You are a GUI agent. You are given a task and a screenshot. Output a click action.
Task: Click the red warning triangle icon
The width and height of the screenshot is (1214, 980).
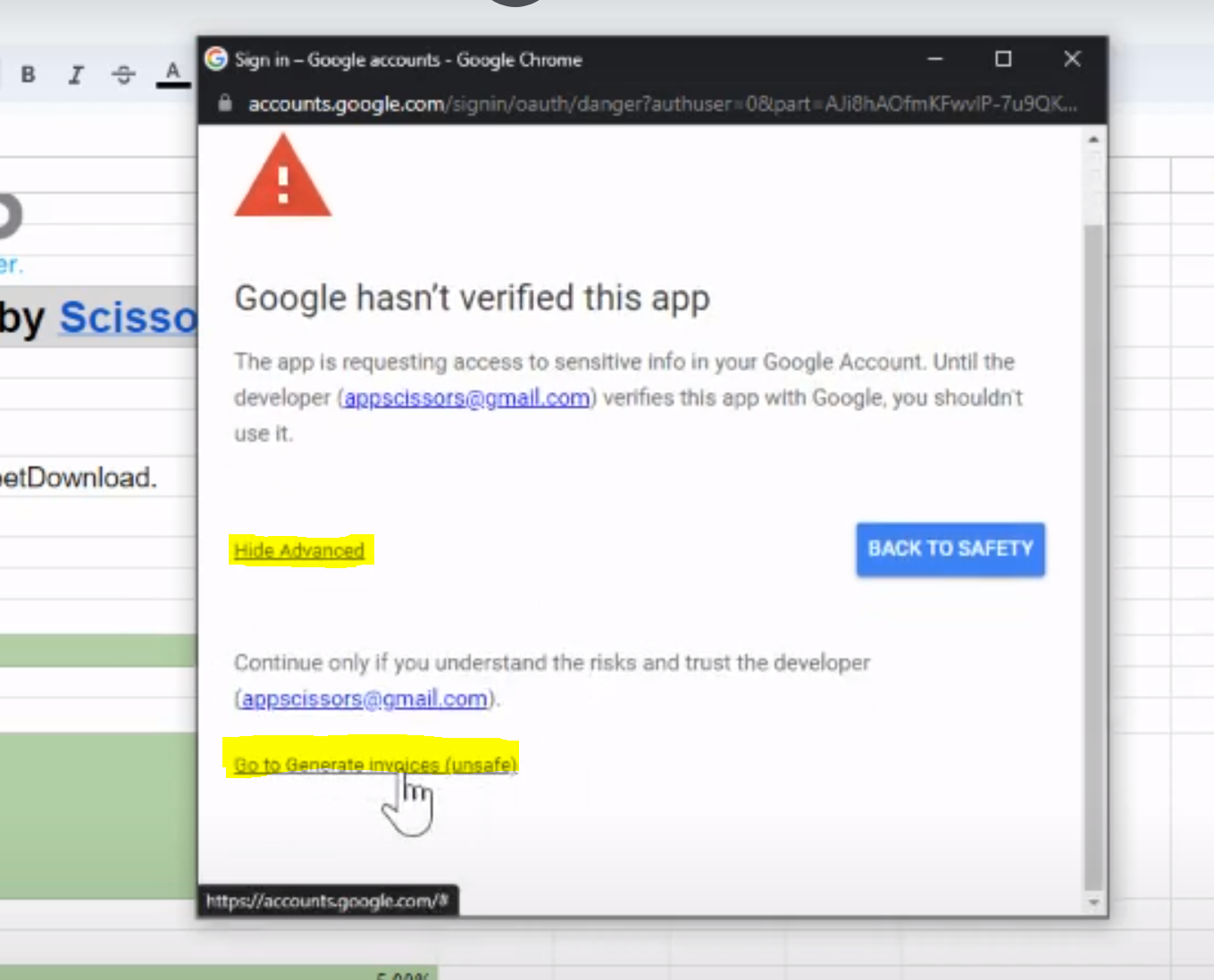click(x=282, y=177)
